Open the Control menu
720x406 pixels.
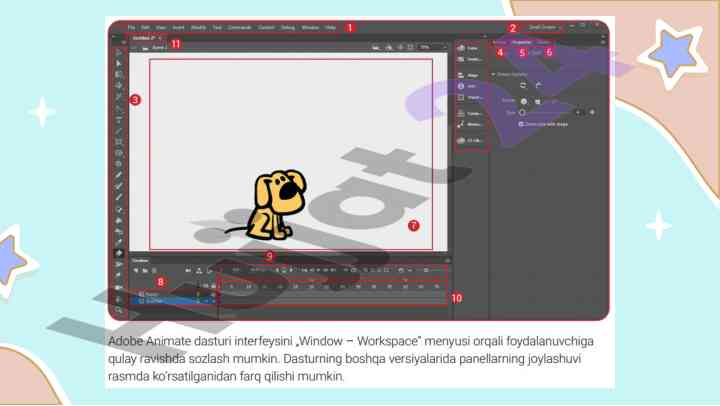(x=266, y=28)
